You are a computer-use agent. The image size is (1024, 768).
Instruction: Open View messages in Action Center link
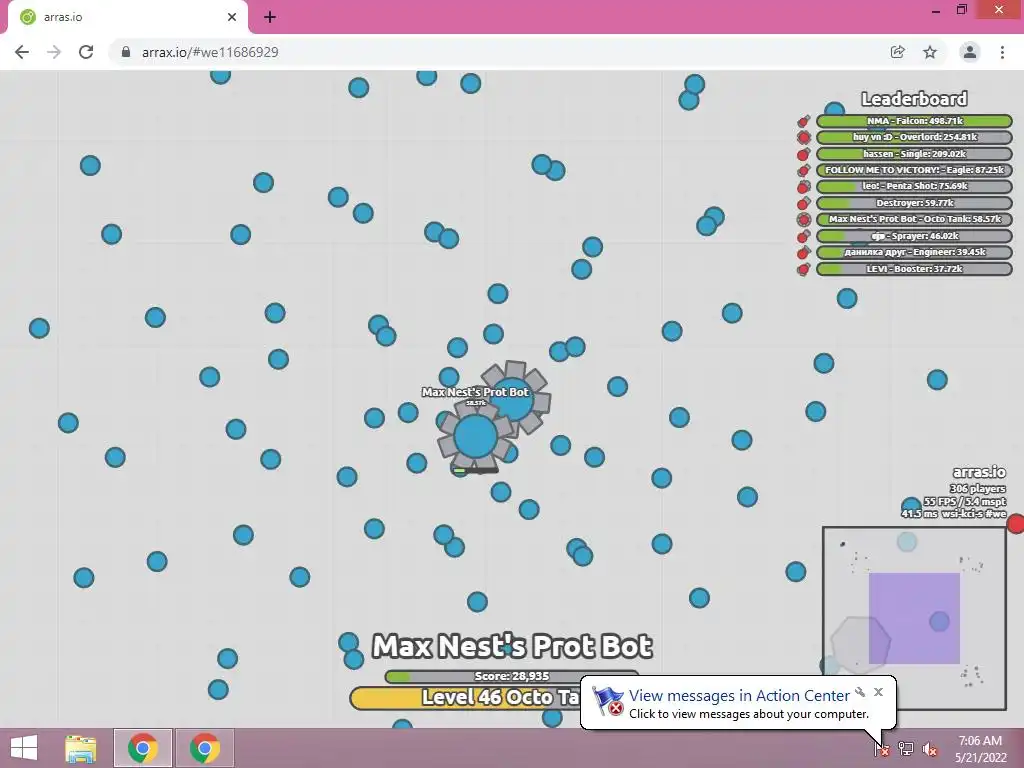point(739,696)
